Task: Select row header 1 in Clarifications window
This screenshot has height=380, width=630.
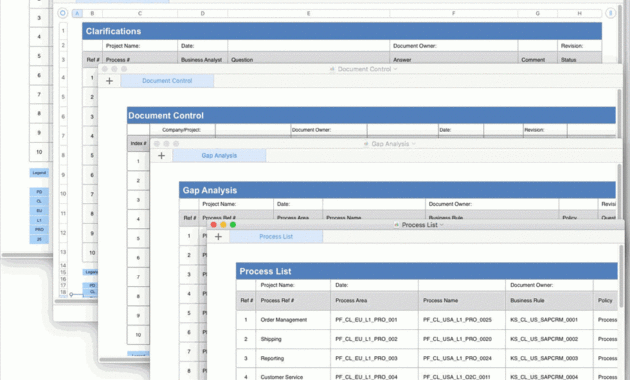Action: coord(63,31)
